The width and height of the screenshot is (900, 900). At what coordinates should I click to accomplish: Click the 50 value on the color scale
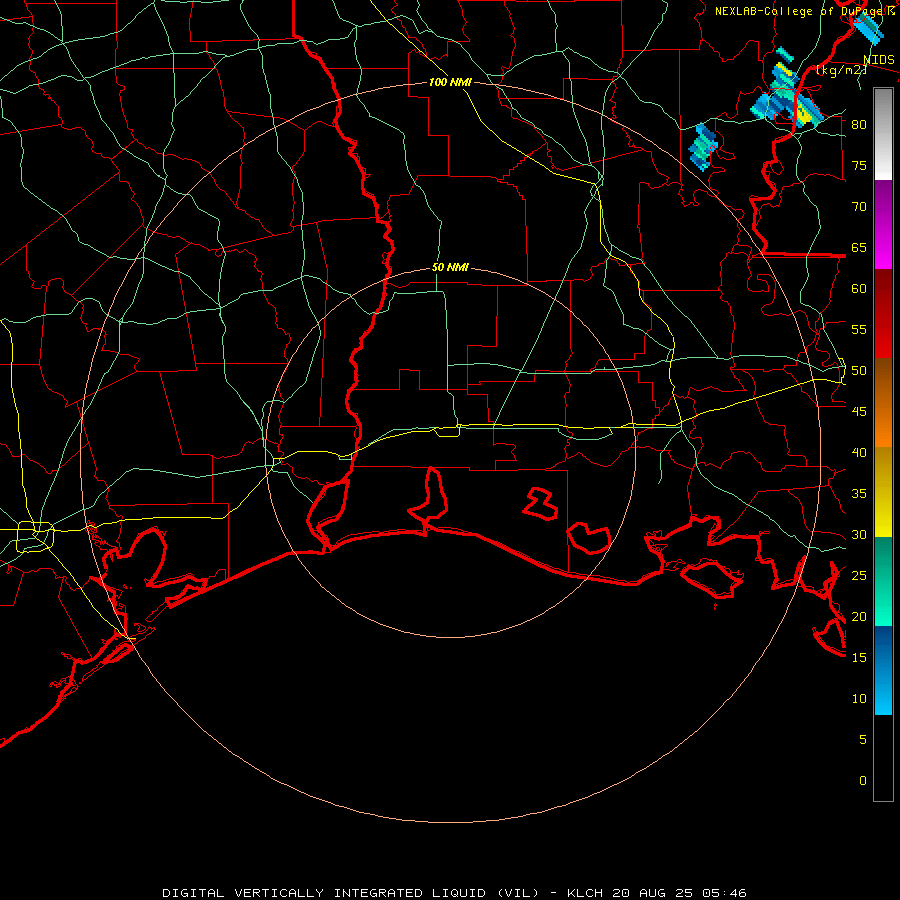click(x=859, y=370)
